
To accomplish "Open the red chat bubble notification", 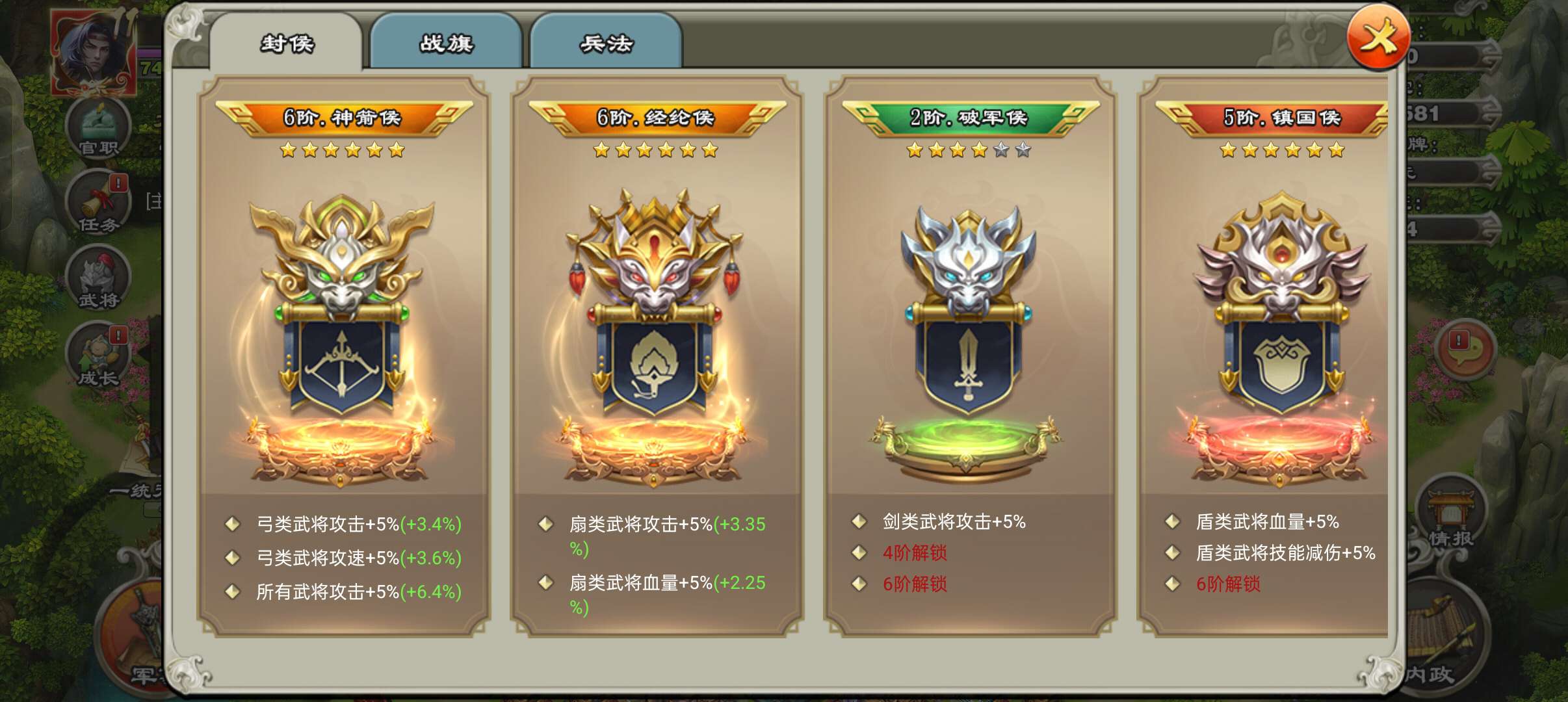I will [x=1464, y=350].
